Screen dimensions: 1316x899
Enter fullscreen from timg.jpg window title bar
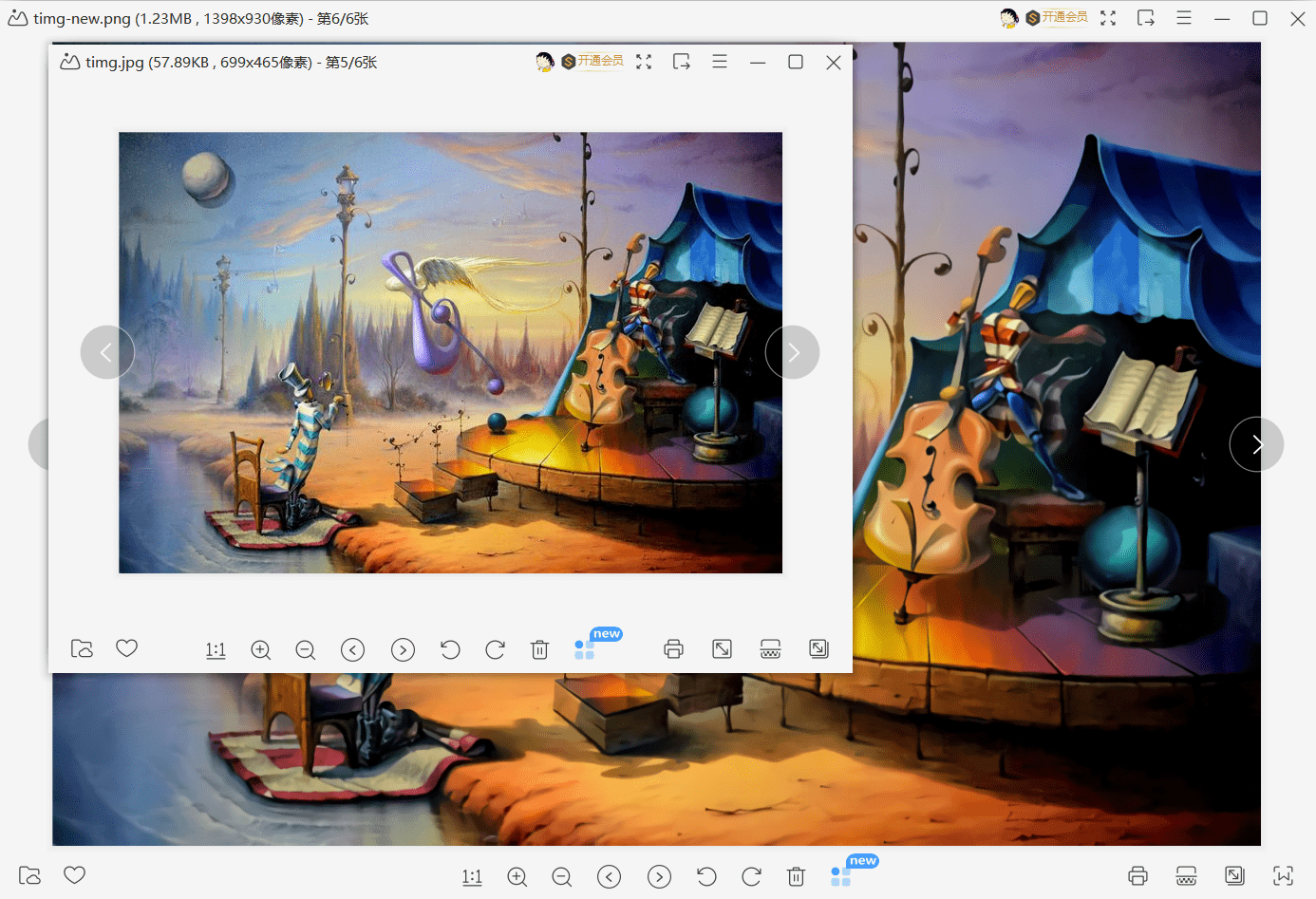(x=644, y=62)
